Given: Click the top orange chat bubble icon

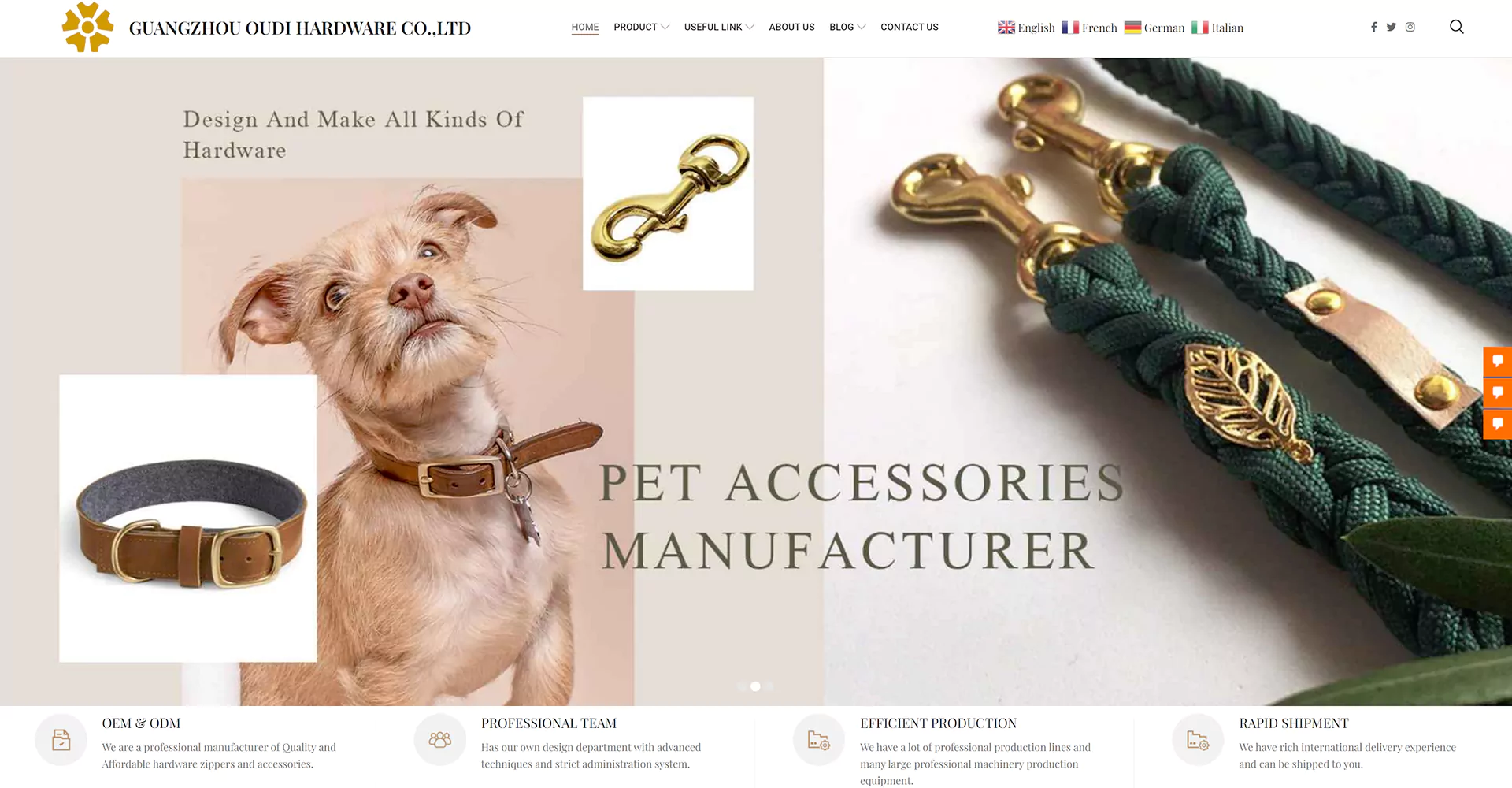Looking at the screenshot, I should 1497,361.
